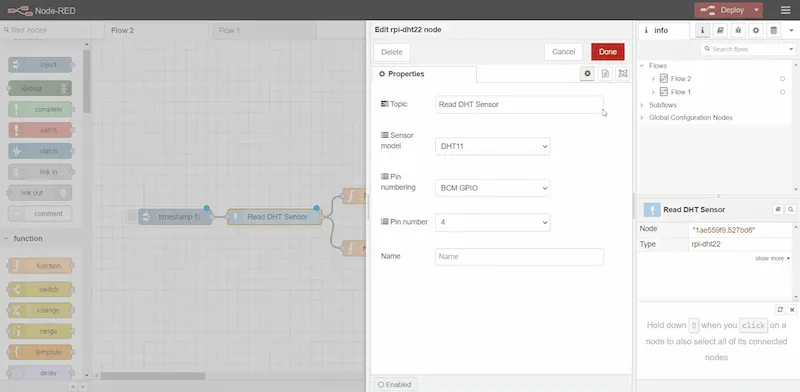Open configuration nodes gear sidebar icon
800x392 pixels.
click(x=756, y=31)
